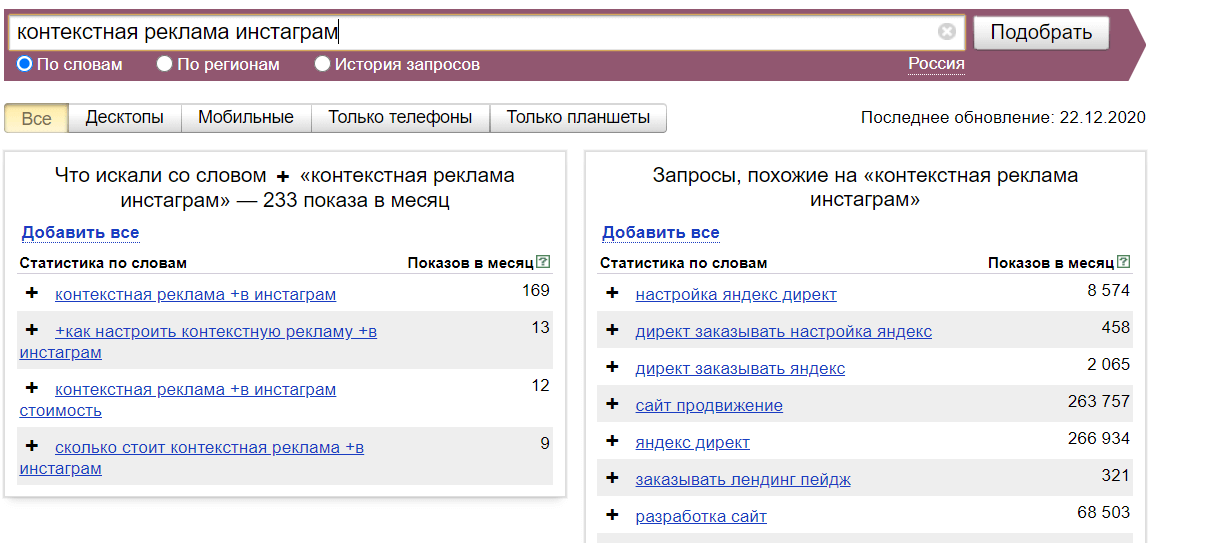Viewport: 1216px width, 543px height.
Task: Click the value '169' impressions
Action: click(536, 290)
